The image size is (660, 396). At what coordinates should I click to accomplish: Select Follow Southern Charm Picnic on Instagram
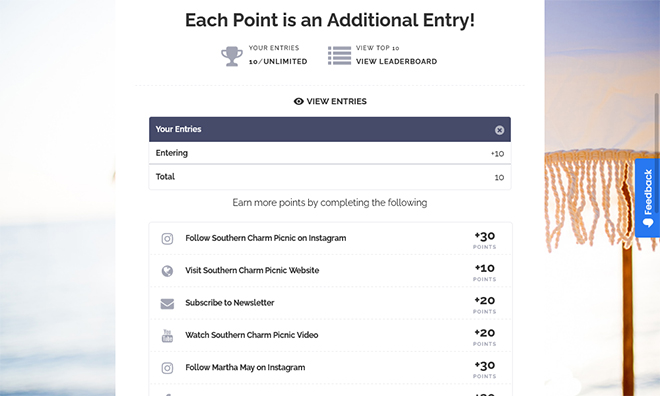pos(330,239)
